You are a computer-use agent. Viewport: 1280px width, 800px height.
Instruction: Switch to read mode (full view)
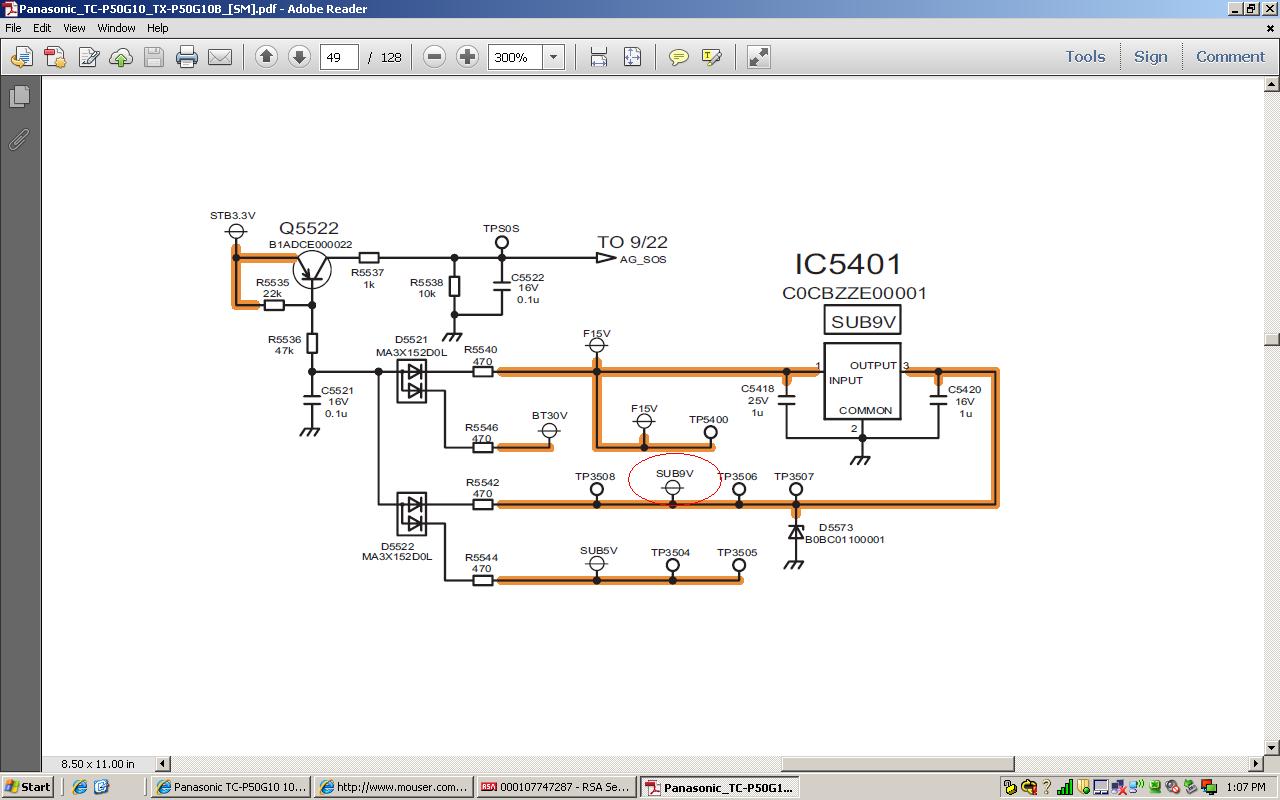point(759,57)
